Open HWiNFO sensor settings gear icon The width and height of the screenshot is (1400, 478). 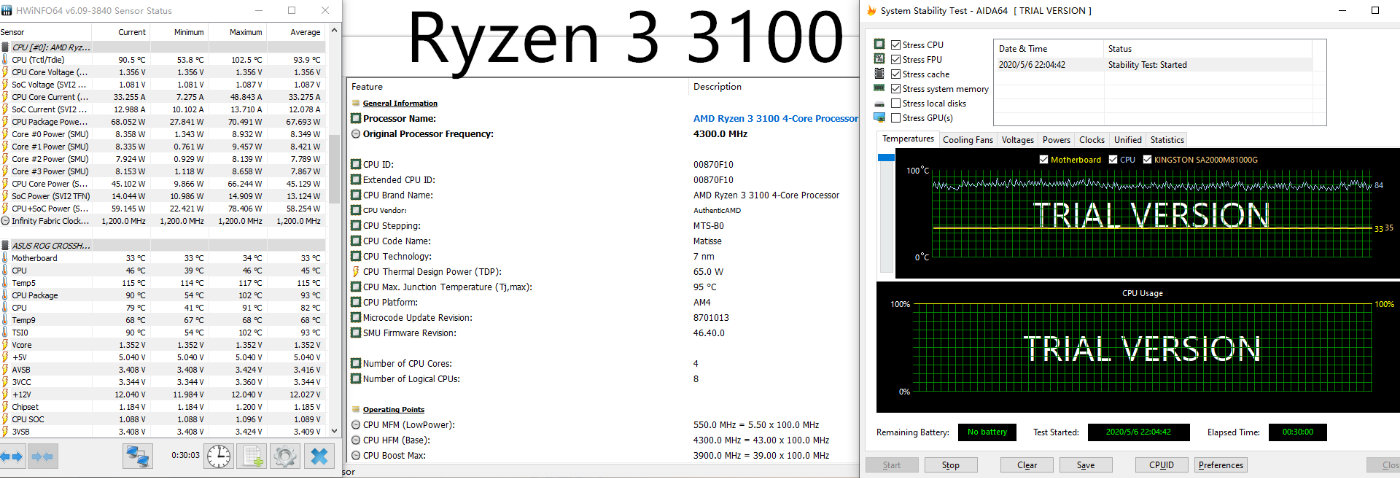[x=285, y=456]
